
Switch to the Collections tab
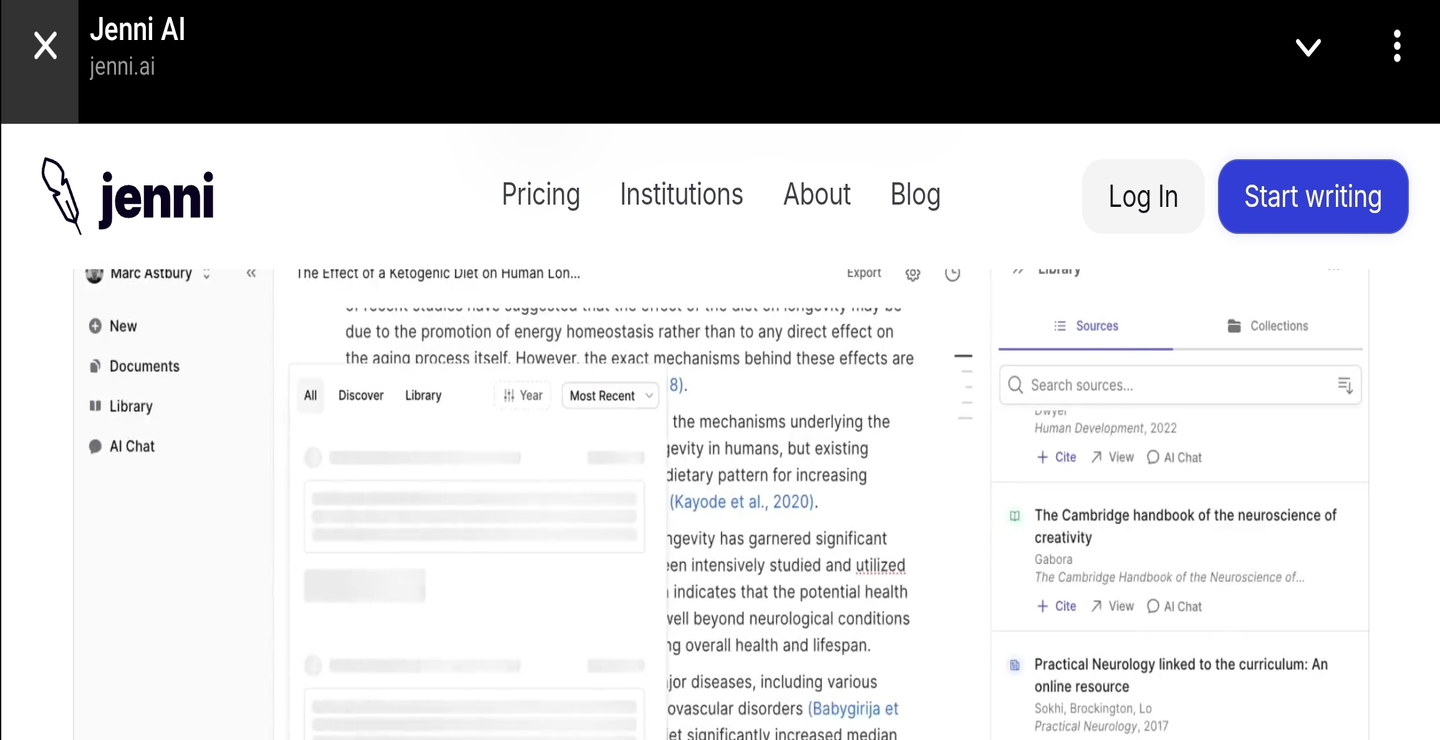point(1267,326)
